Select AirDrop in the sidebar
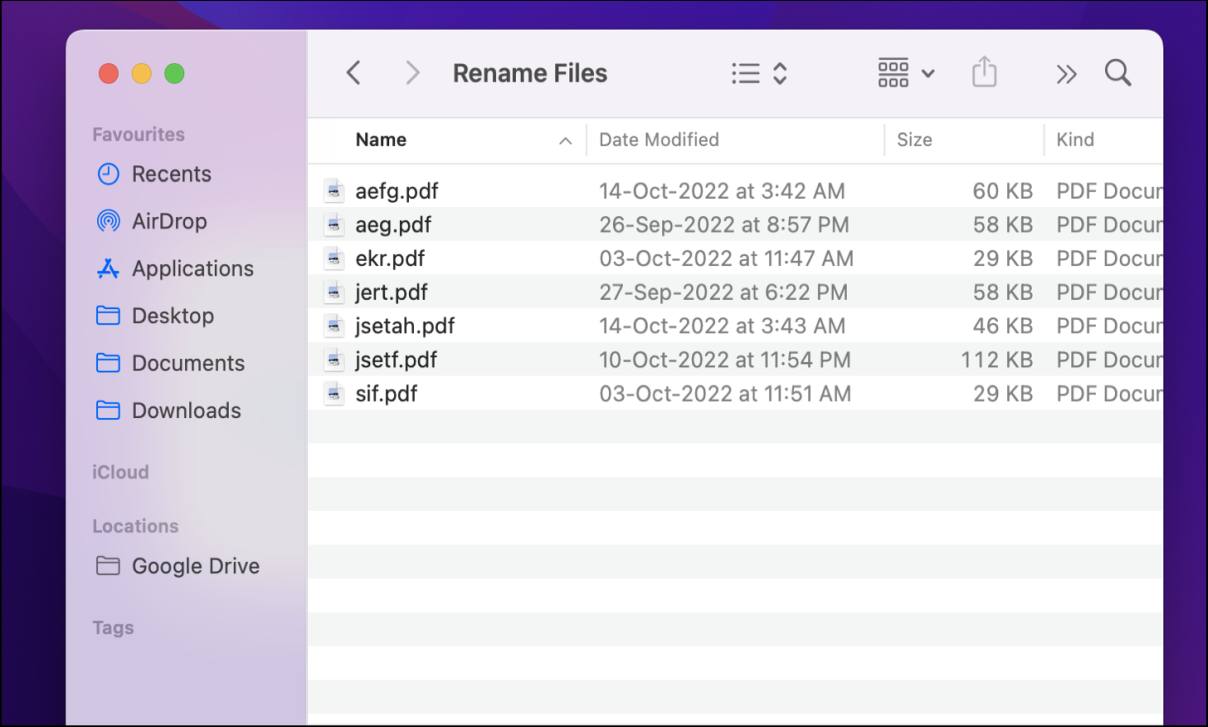The height and width of the screenshot is (727, 1208). [x=168, y=221]
